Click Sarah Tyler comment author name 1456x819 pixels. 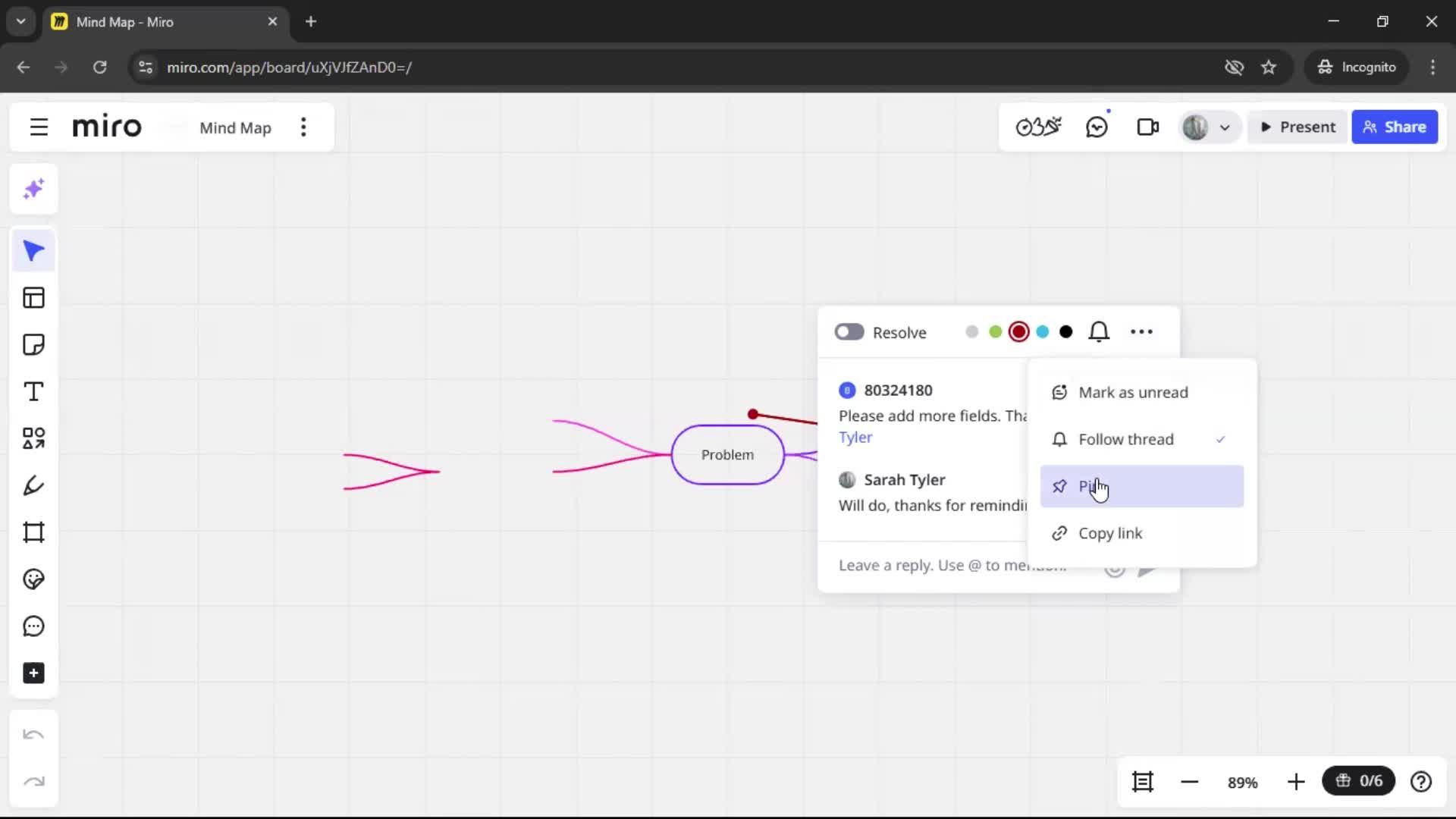(x=904, y=480)
